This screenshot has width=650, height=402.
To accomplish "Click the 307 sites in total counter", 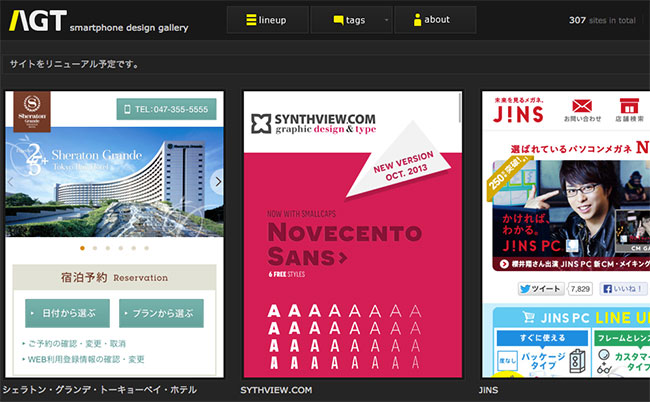I will [x=602, y=20].
